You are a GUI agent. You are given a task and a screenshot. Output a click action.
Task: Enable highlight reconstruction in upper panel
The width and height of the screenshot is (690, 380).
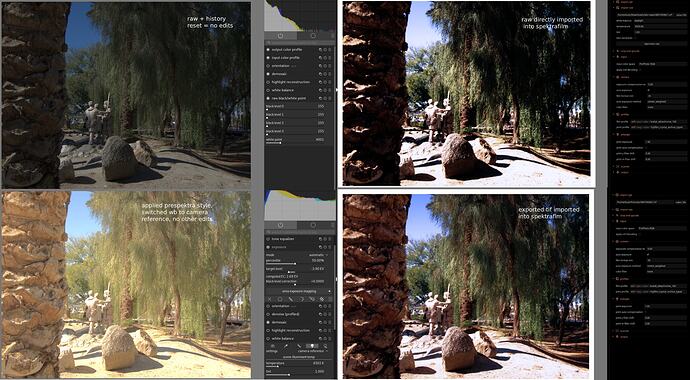coord(268,82)
